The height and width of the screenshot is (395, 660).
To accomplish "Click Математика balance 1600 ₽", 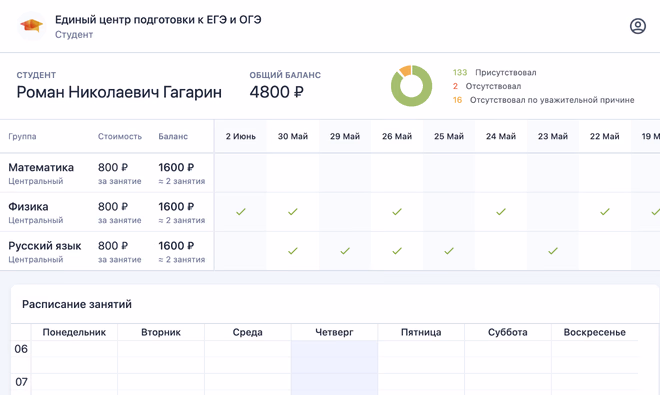I will [x=176, y=168].
